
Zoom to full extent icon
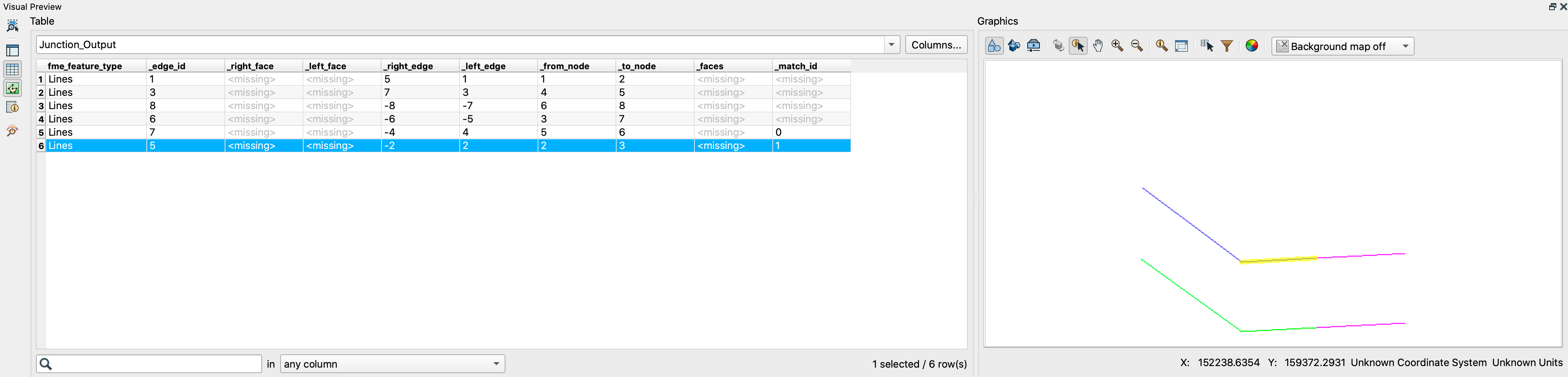point(1181,46)
